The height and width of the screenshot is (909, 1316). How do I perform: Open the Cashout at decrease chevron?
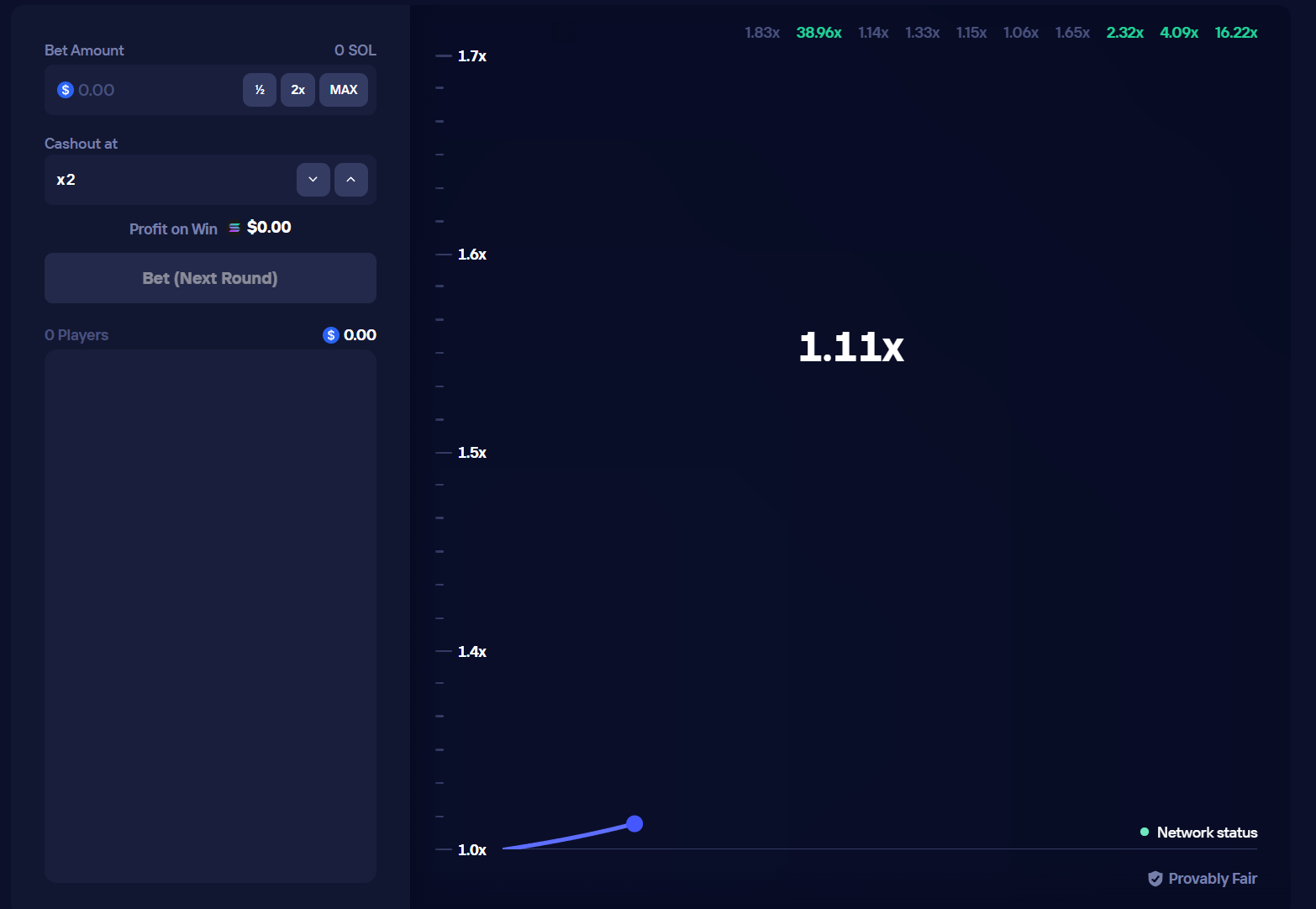pos(313,180)
